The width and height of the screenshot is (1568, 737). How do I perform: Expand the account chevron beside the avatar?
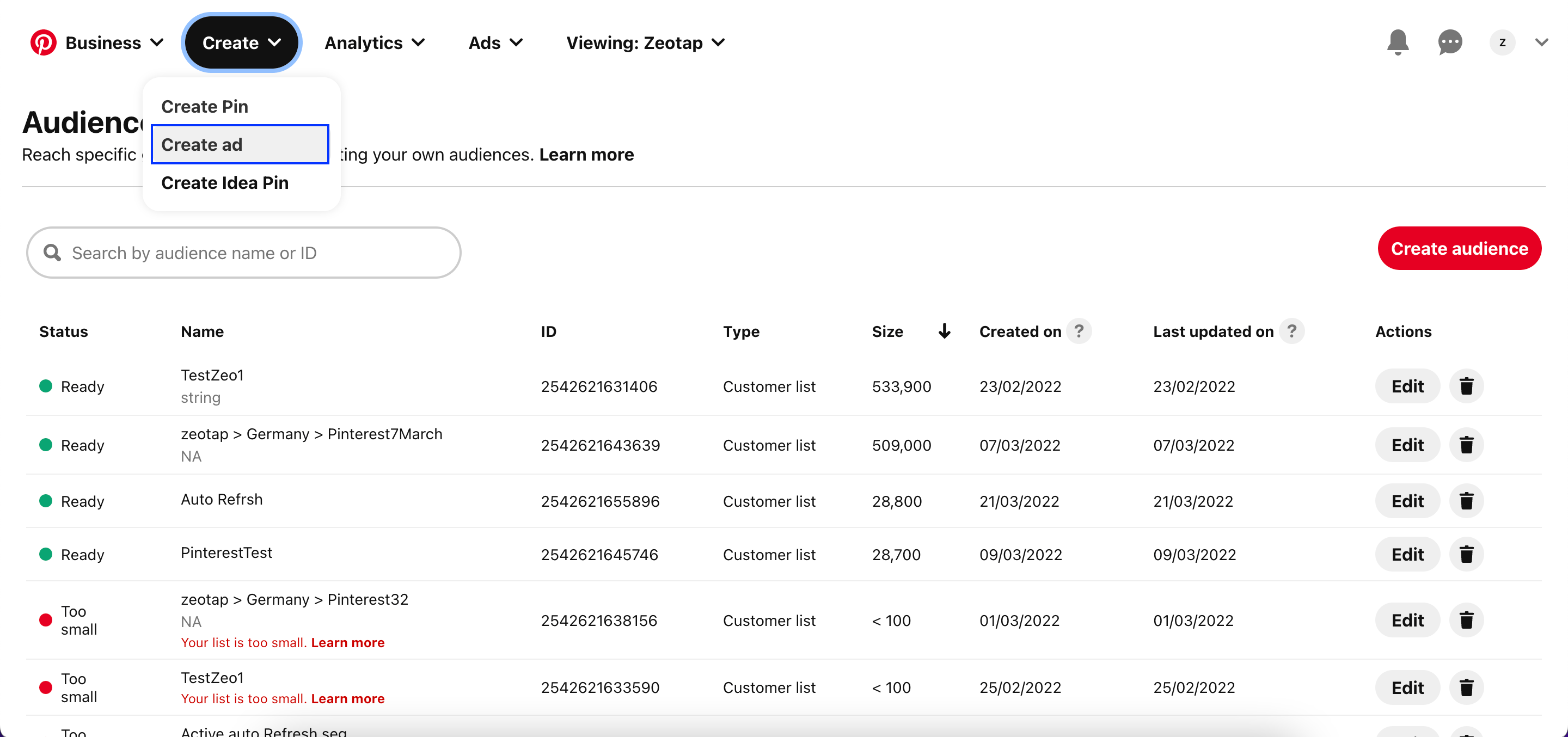pos(1541,42)
